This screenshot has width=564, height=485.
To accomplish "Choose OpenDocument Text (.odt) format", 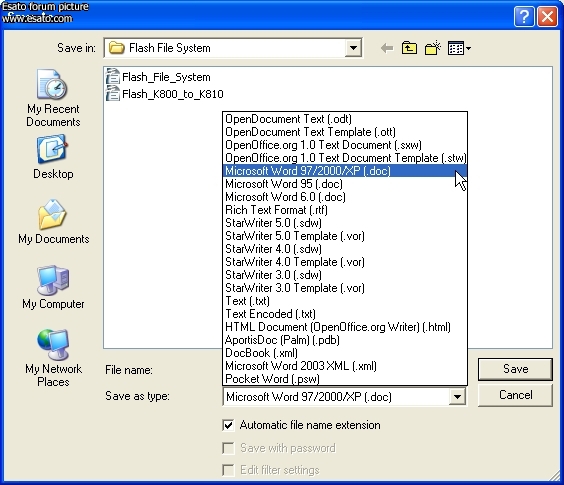I will 345,119.
